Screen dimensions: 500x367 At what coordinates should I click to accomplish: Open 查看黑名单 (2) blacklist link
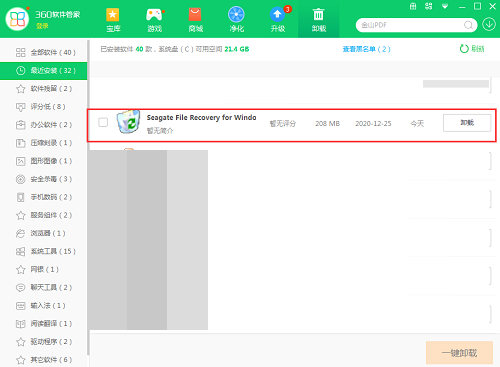coord(366,49)
